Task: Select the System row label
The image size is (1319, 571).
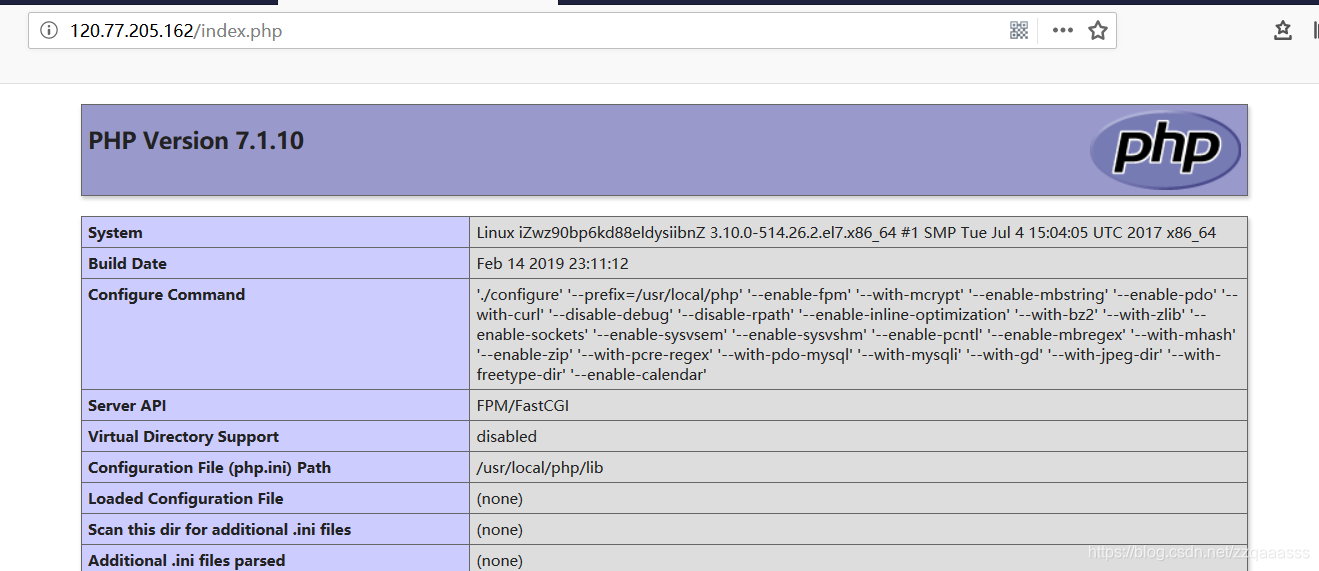Action: (115, 233)
